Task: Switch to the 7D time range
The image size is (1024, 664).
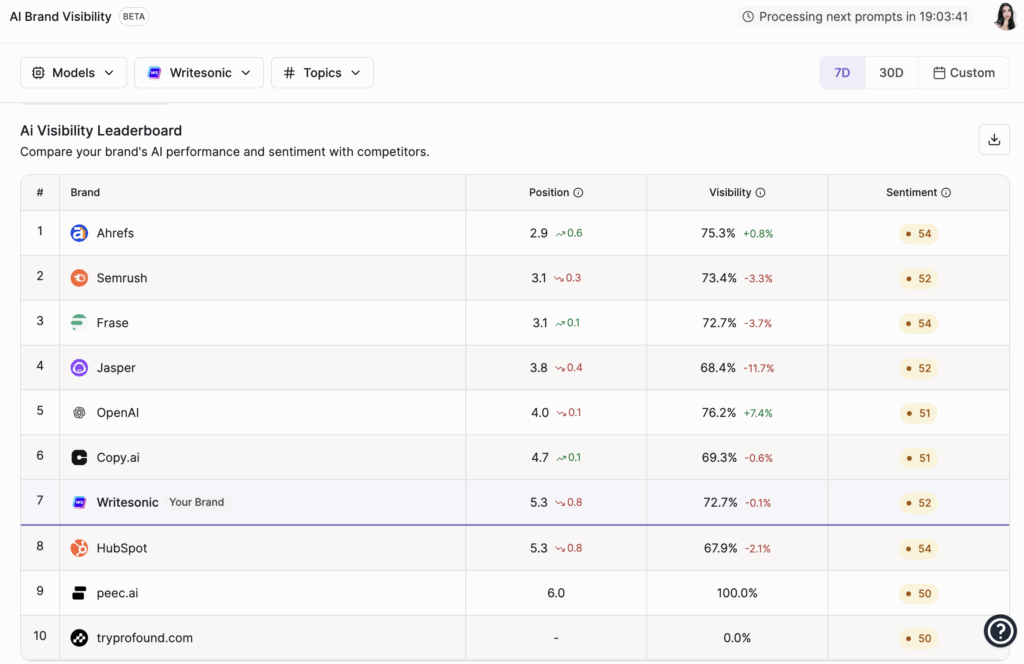Action: point(842,73)
